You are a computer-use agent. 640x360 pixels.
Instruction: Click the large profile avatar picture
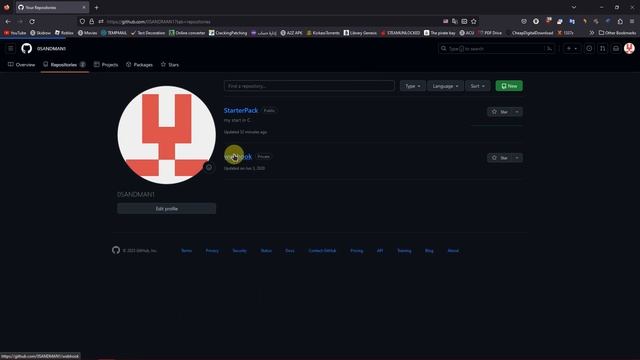coord(167,135)
